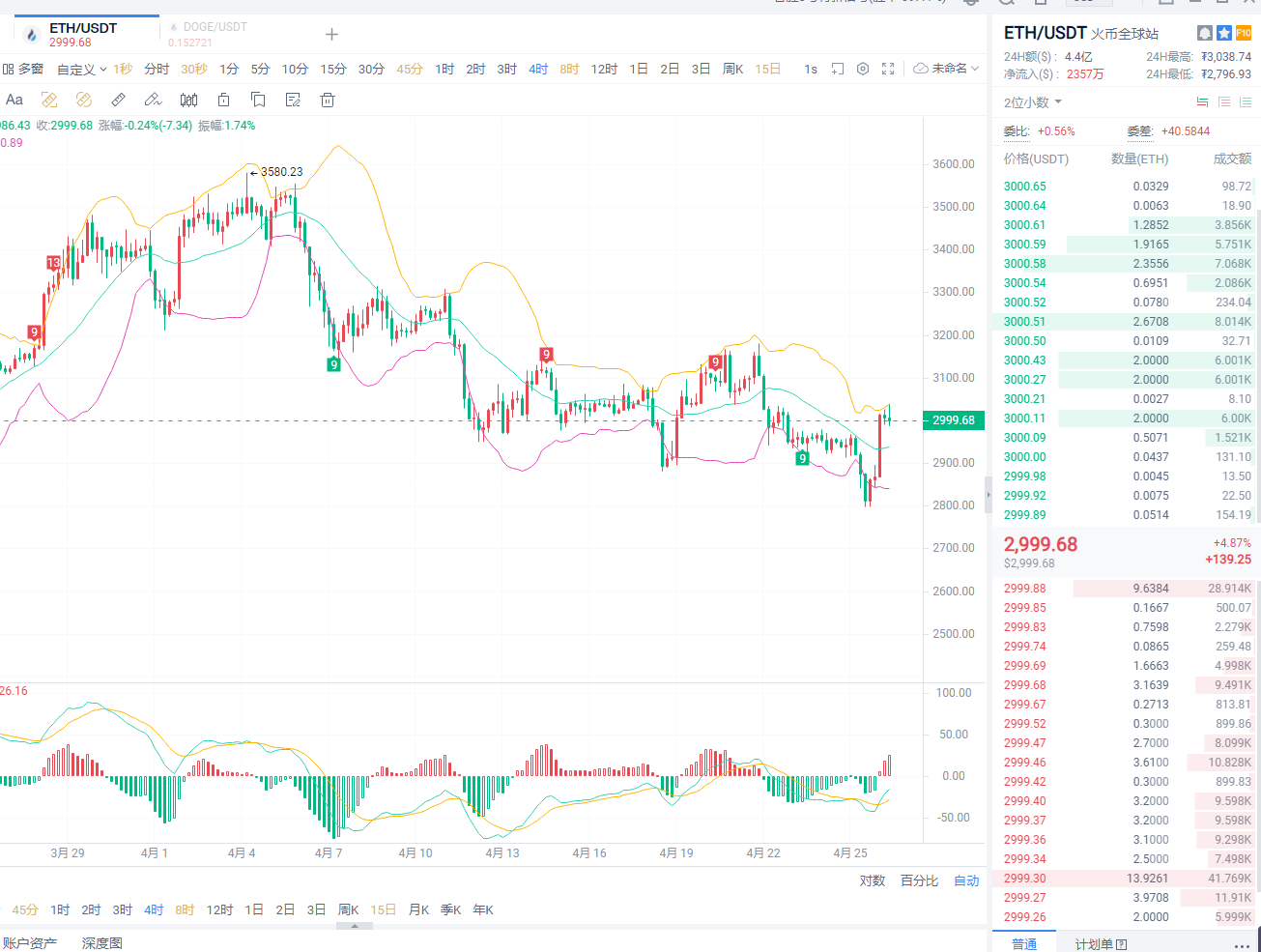Show buy orders only (green list icon)

click(1246, 102)
